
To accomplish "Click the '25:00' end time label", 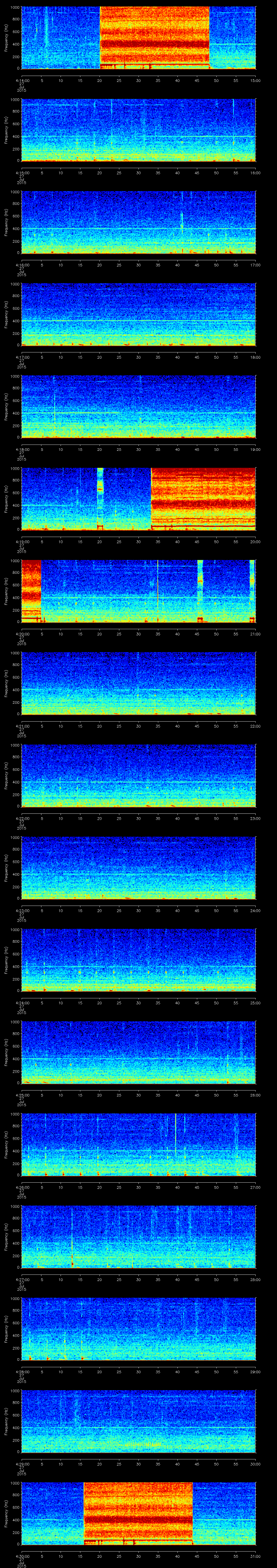I will [x=256, y=1003].
